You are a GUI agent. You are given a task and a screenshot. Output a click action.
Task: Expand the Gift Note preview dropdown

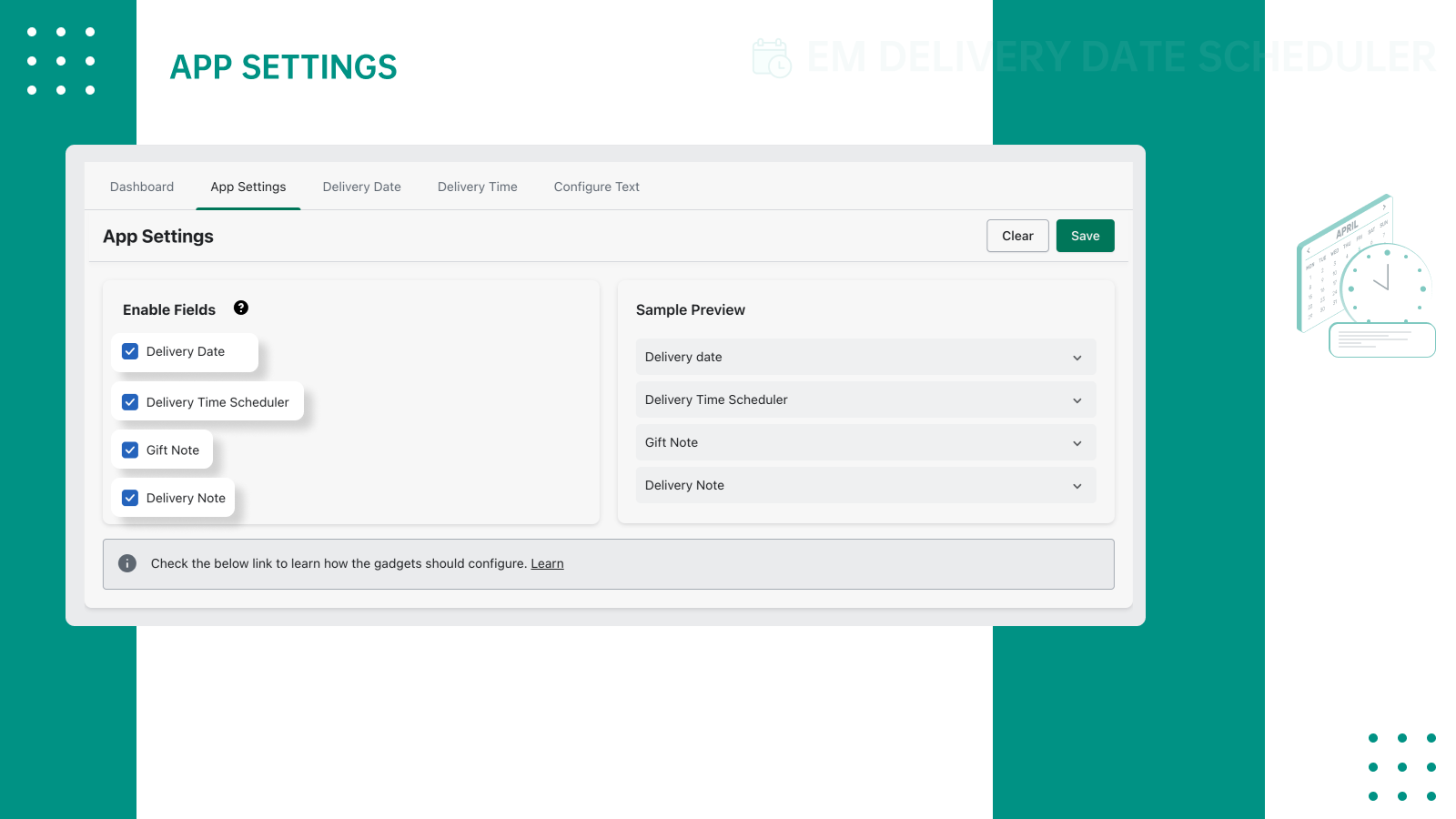point(1077,442)
